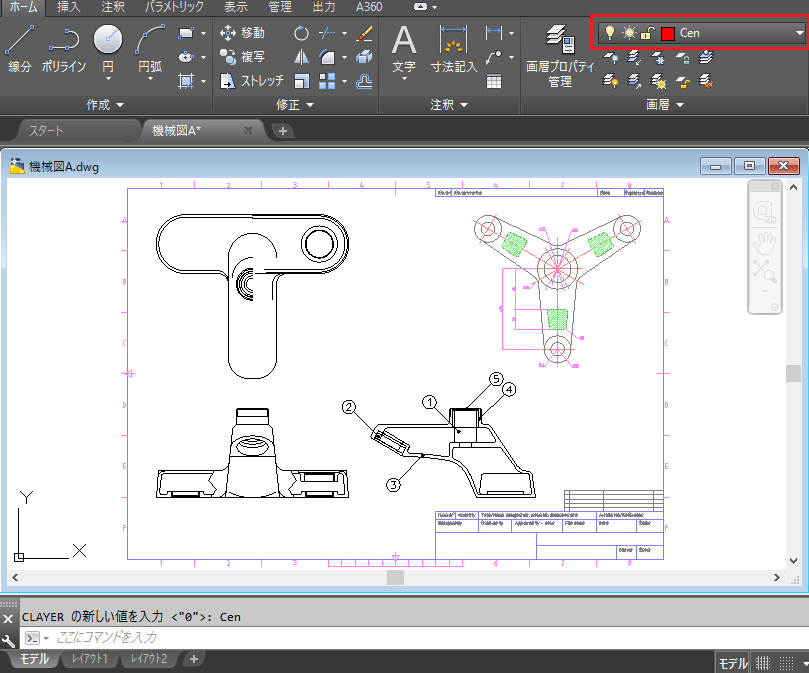Switch to the パラメトリック ribbon tab
This screenshot has height=673, width=809.
coord(174,7)
